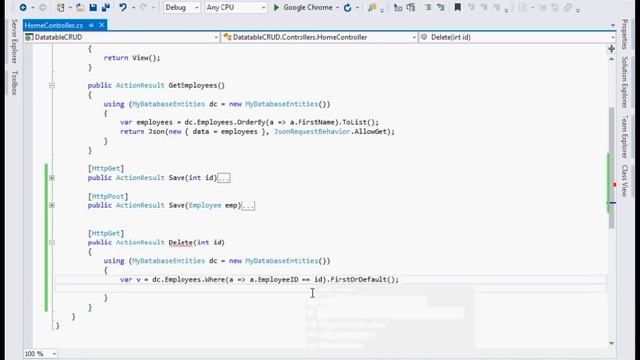Toggle a bookmark on the current line
This screenshot has width=640, height=360.
pyautogui.click(x=458, y=7)
